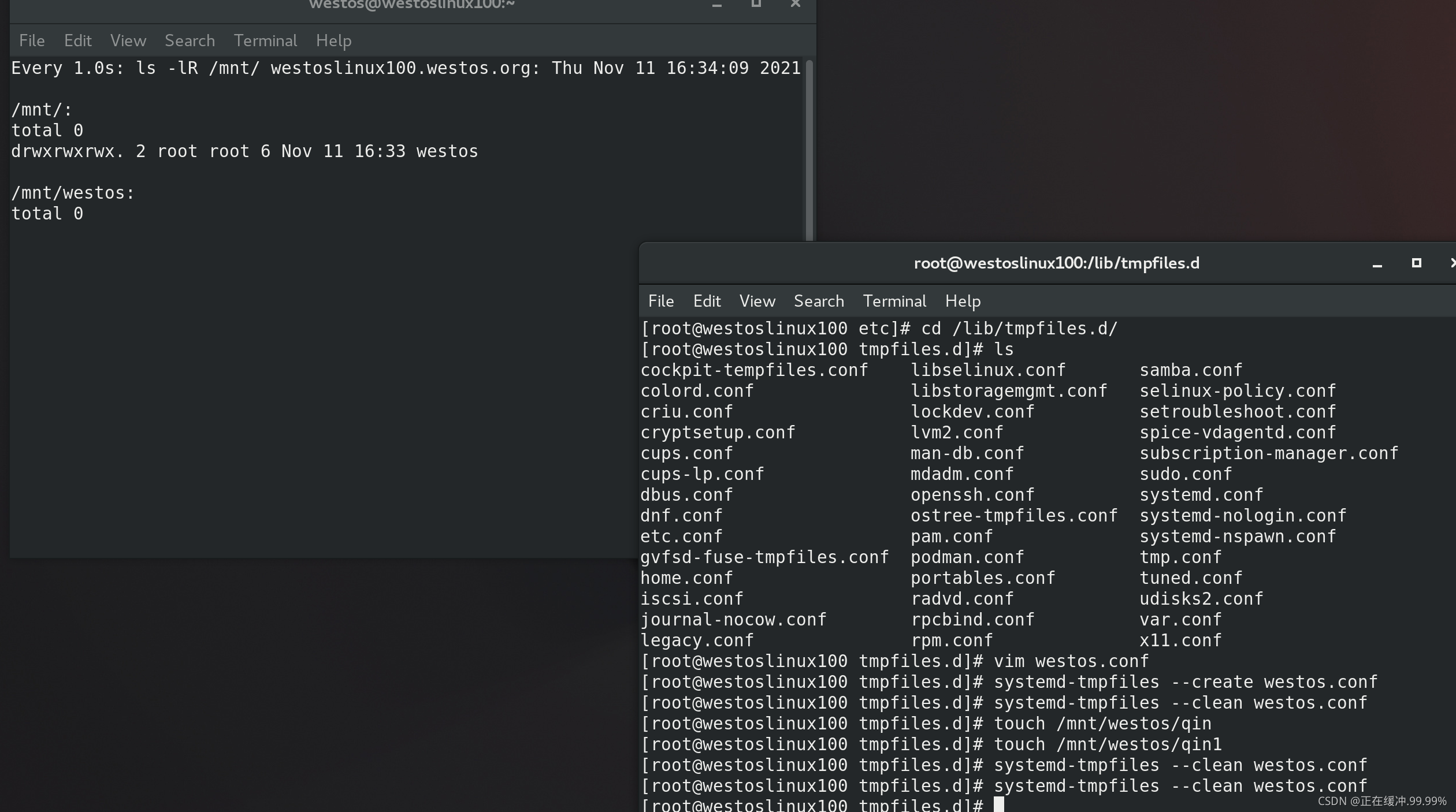Image resolution: width=1456 pixels, height=812 pixels.
Task: Maximize the westos terminal window
Action: pyautogui.click(x=756, y=4)
